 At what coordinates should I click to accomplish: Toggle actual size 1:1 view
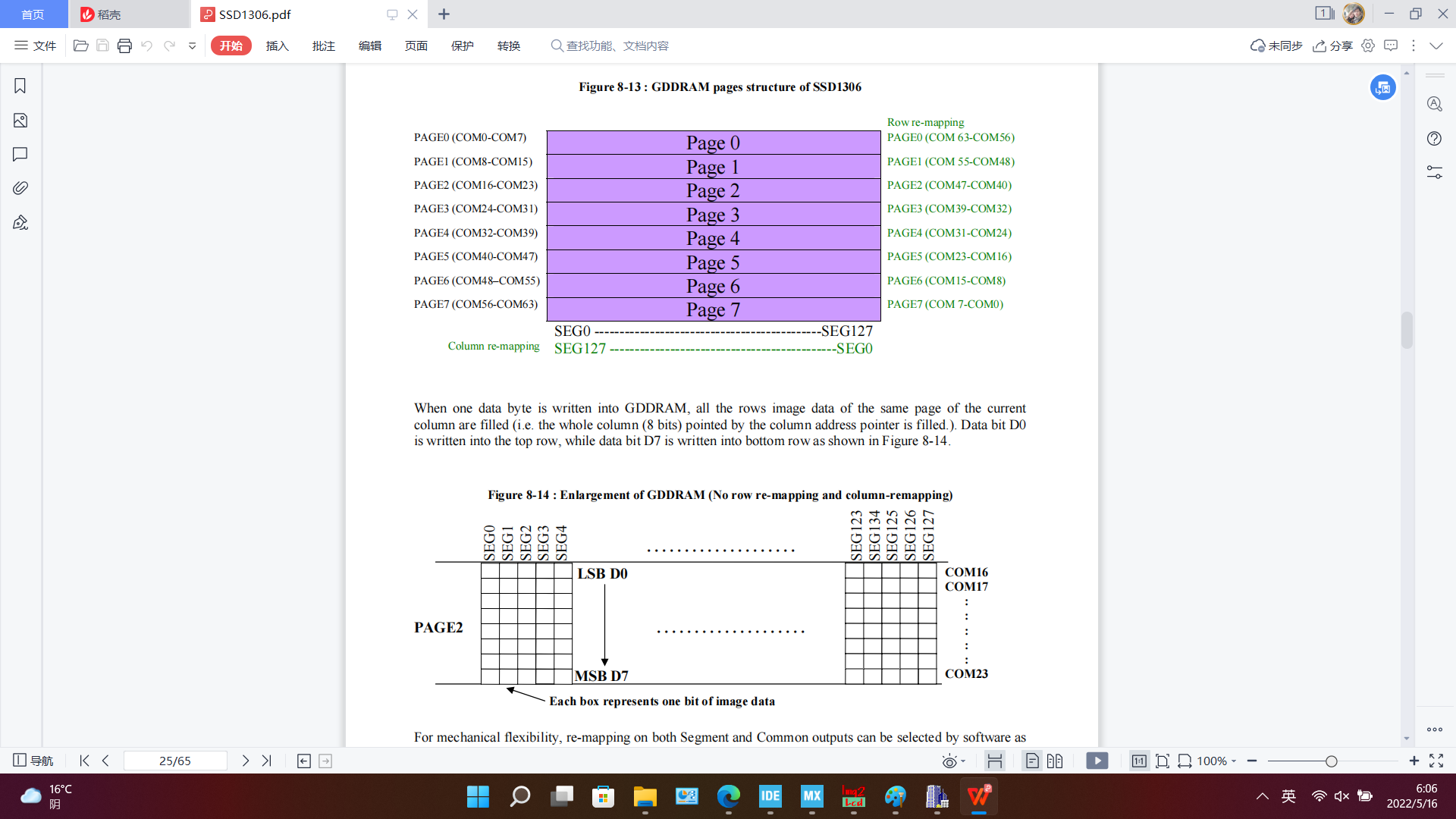pyautogui.click(x=1138, y=761)
